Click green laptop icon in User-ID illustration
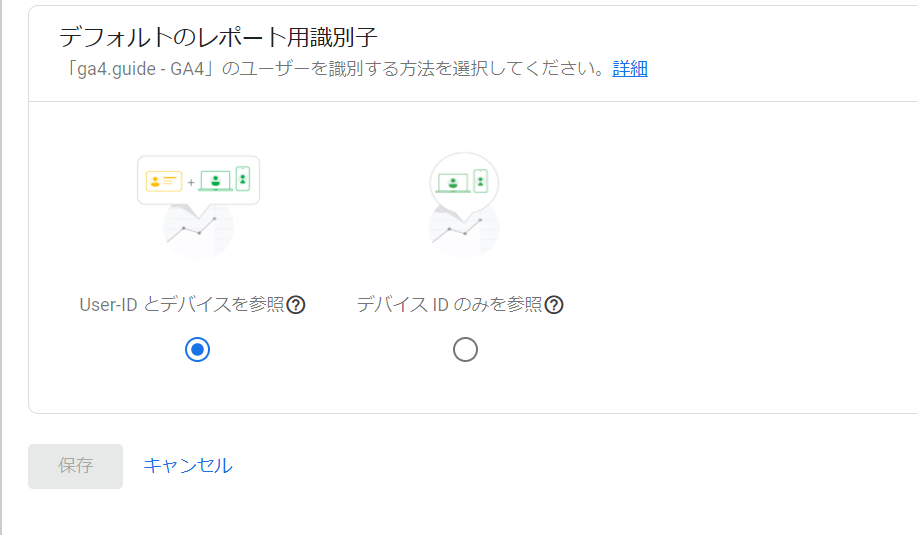This screenshot has width=917, height=535. (215, 181)
